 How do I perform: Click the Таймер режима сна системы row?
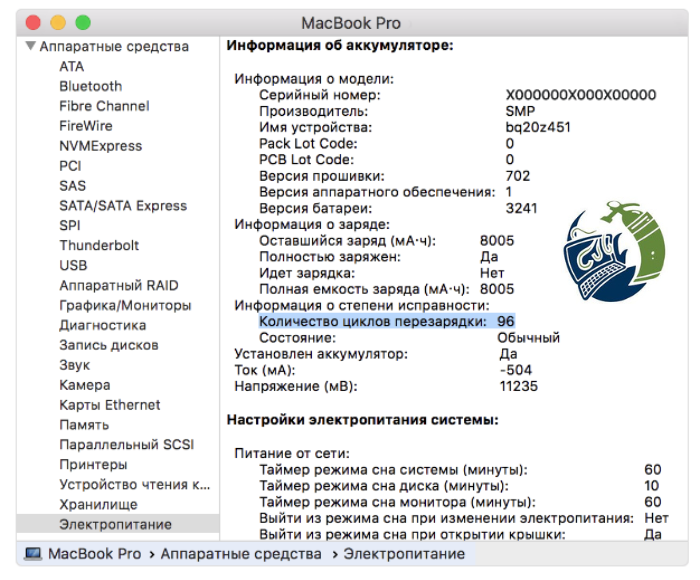click(460, 470)
